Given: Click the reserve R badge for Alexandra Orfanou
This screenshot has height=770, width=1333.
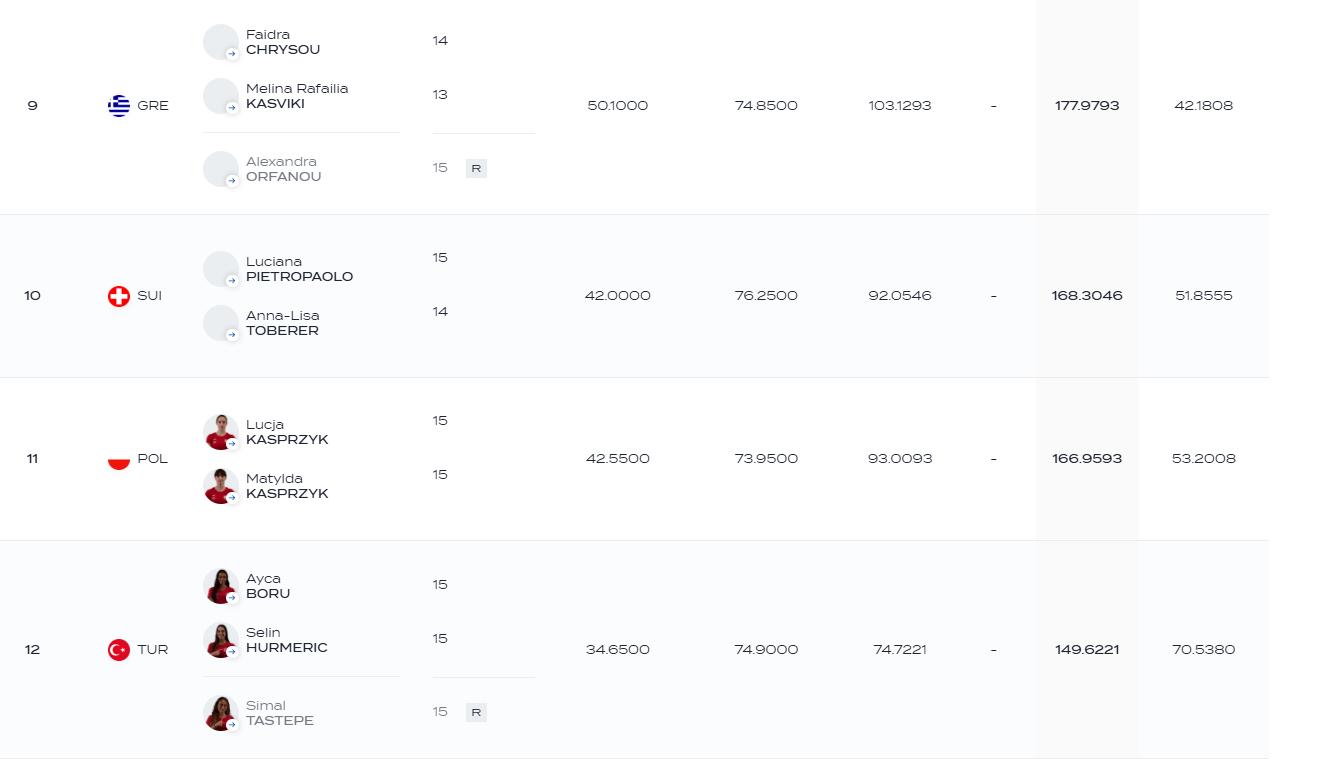Looking at the screenshot, I should point(476,169).
